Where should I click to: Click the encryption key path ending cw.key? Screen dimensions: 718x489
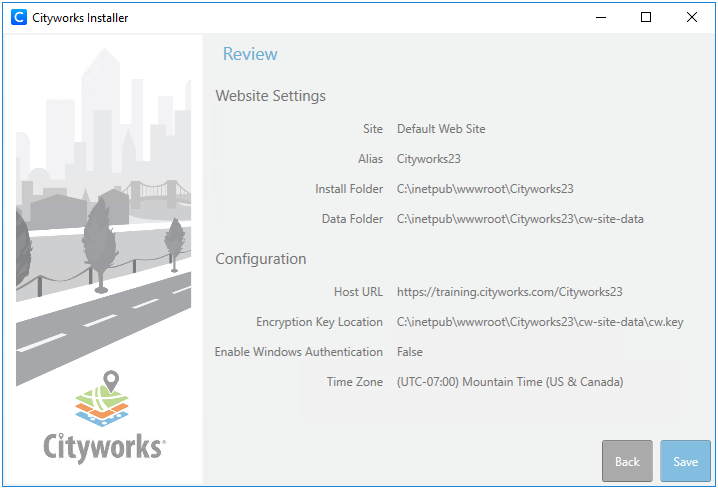540,322
